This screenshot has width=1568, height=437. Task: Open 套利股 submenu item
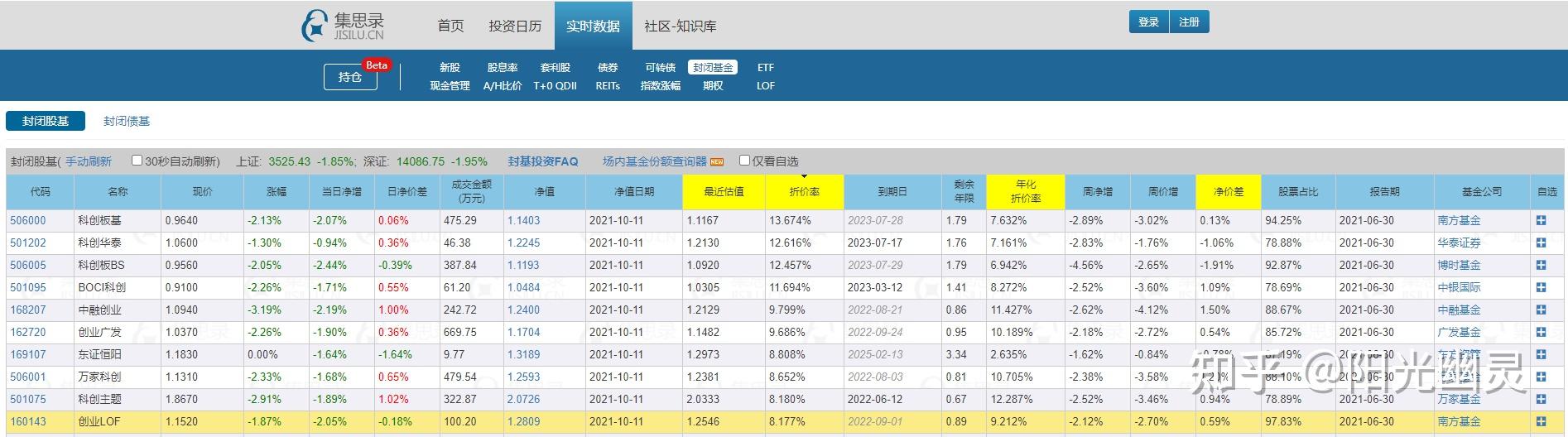[556, 68]
